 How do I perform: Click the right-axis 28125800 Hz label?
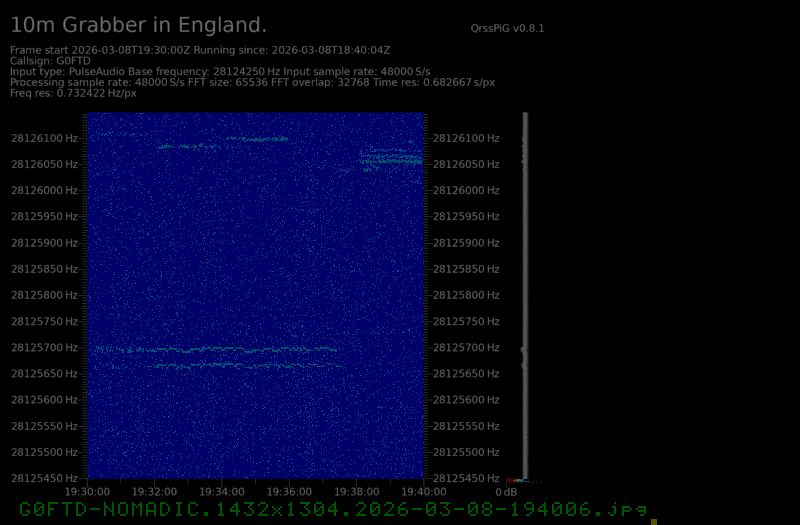(465, 295)
